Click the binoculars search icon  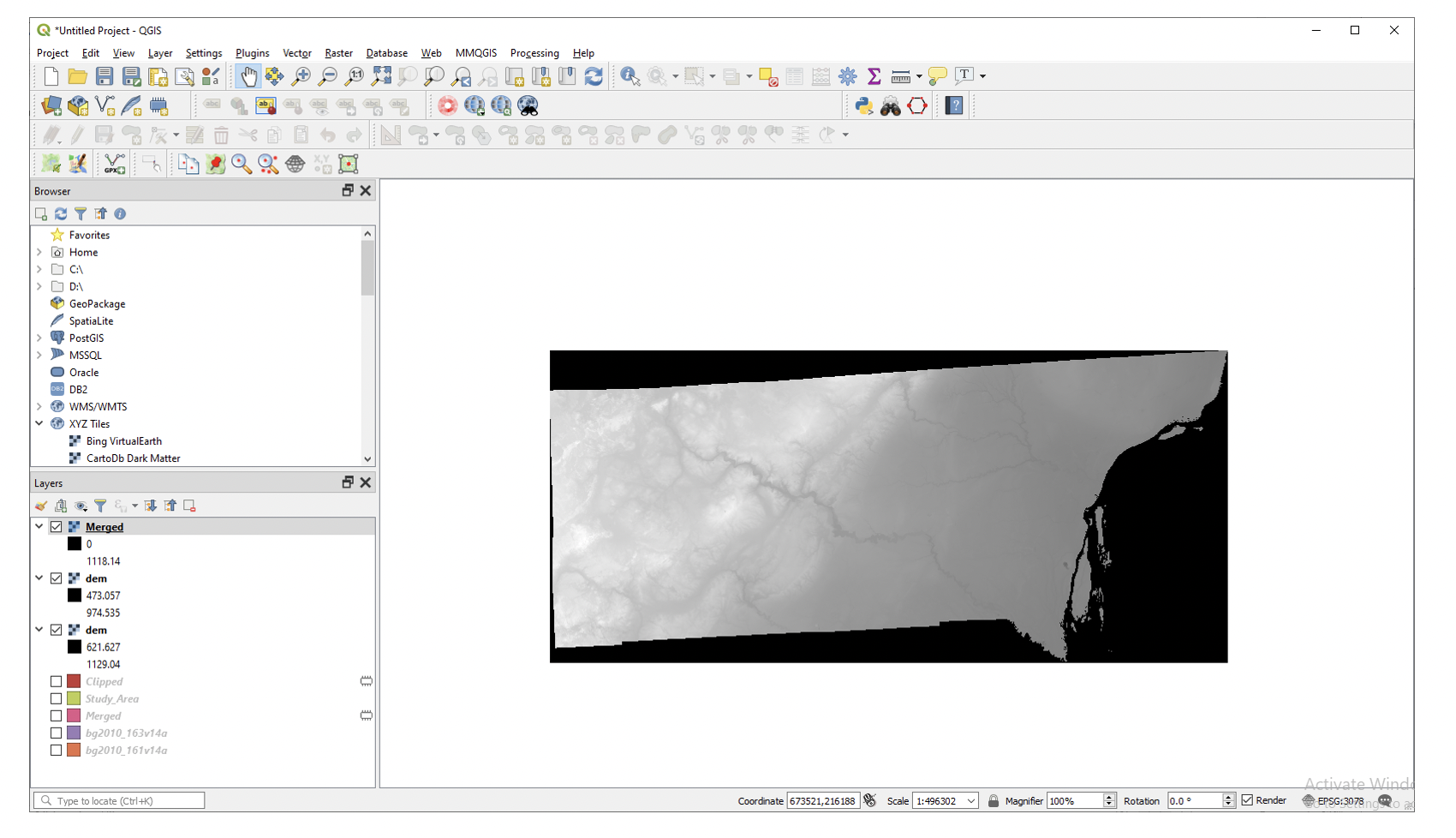point(891,105)
